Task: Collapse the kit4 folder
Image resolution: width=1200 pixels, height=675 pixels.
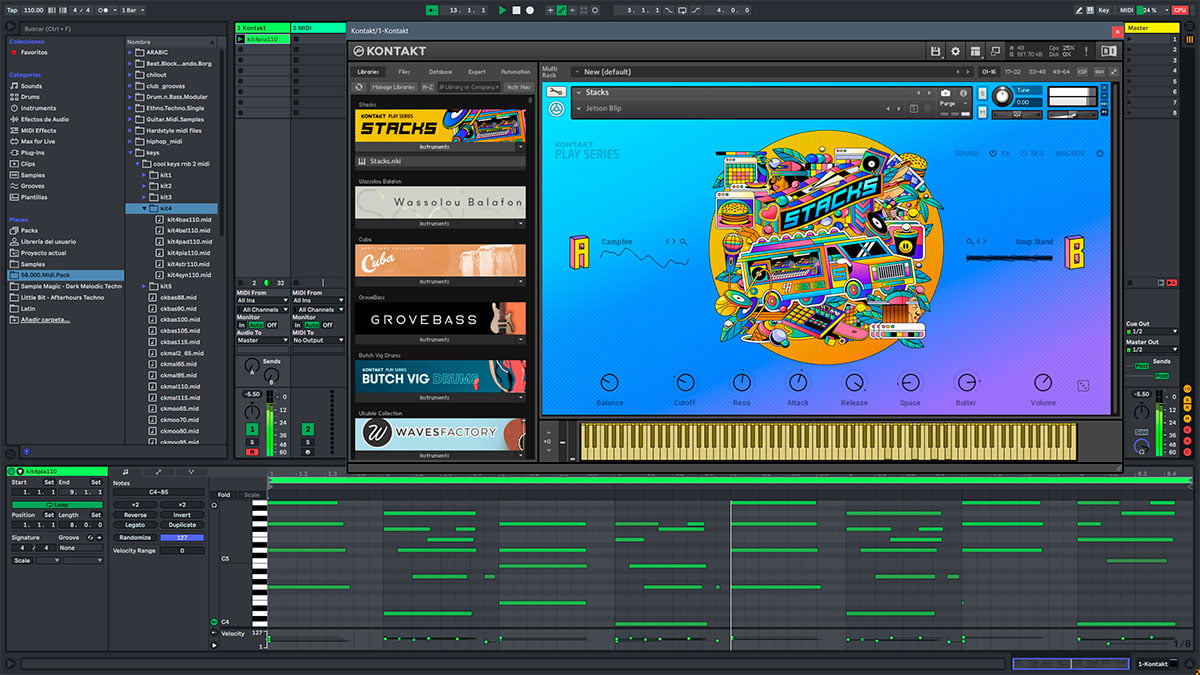Action: [x=142, y=208]
